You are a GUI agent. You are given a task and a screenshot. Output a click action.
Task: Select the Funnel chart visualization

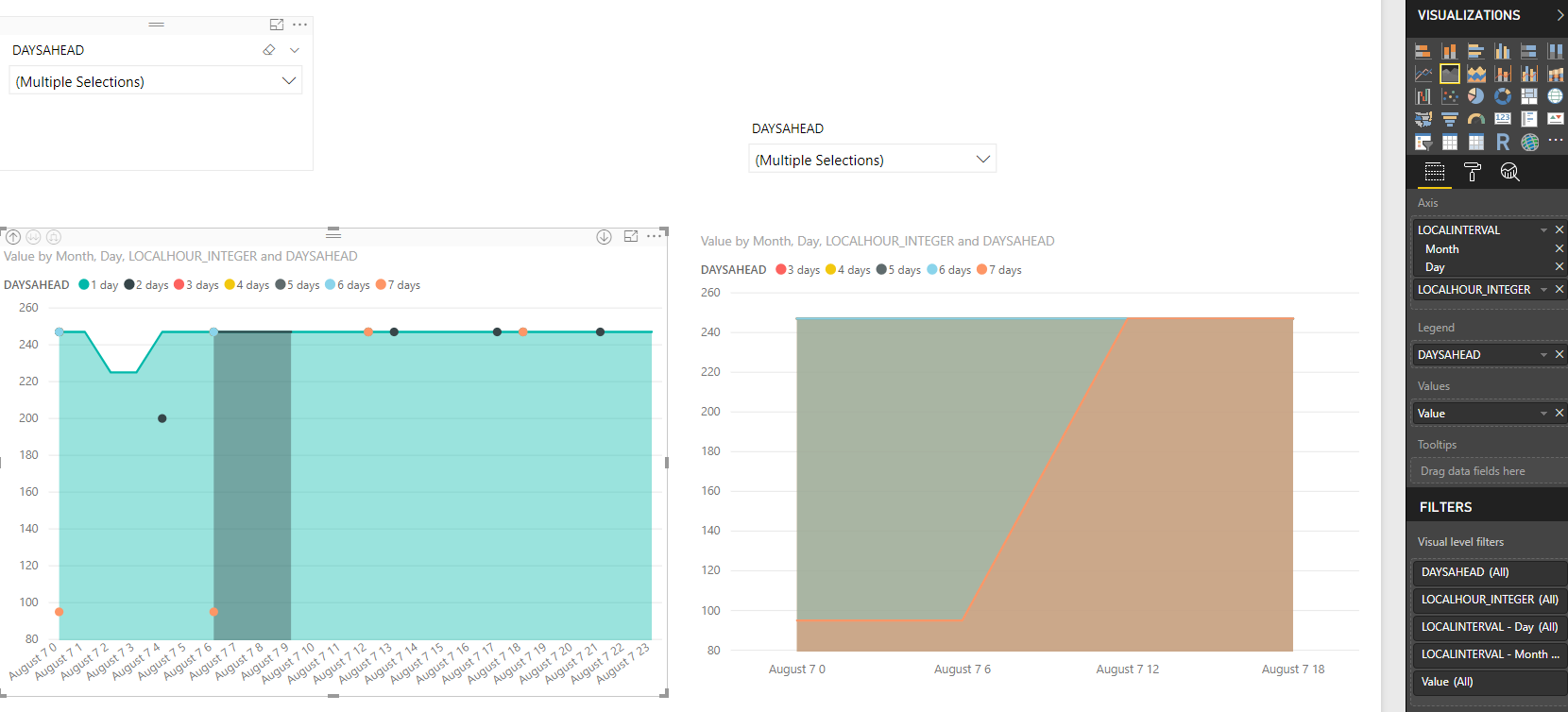[x=1449, y=119]
